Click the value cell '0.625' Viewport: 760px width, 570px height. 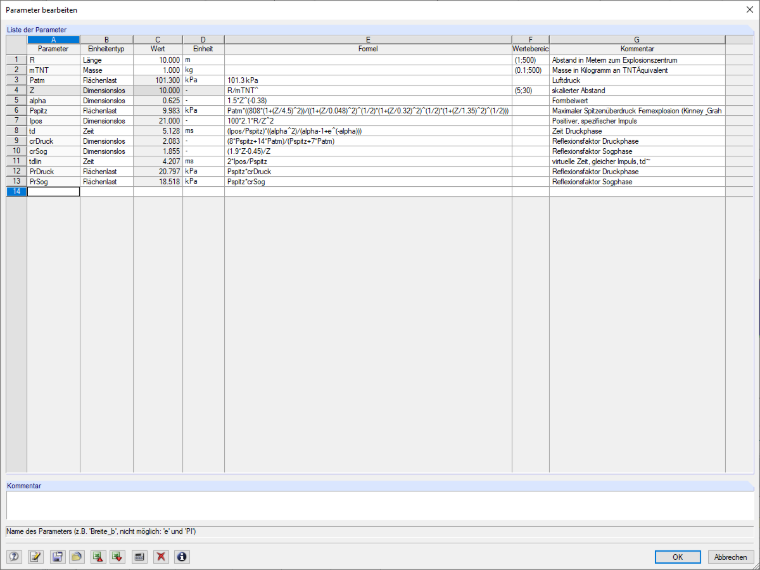click(158, 101)
